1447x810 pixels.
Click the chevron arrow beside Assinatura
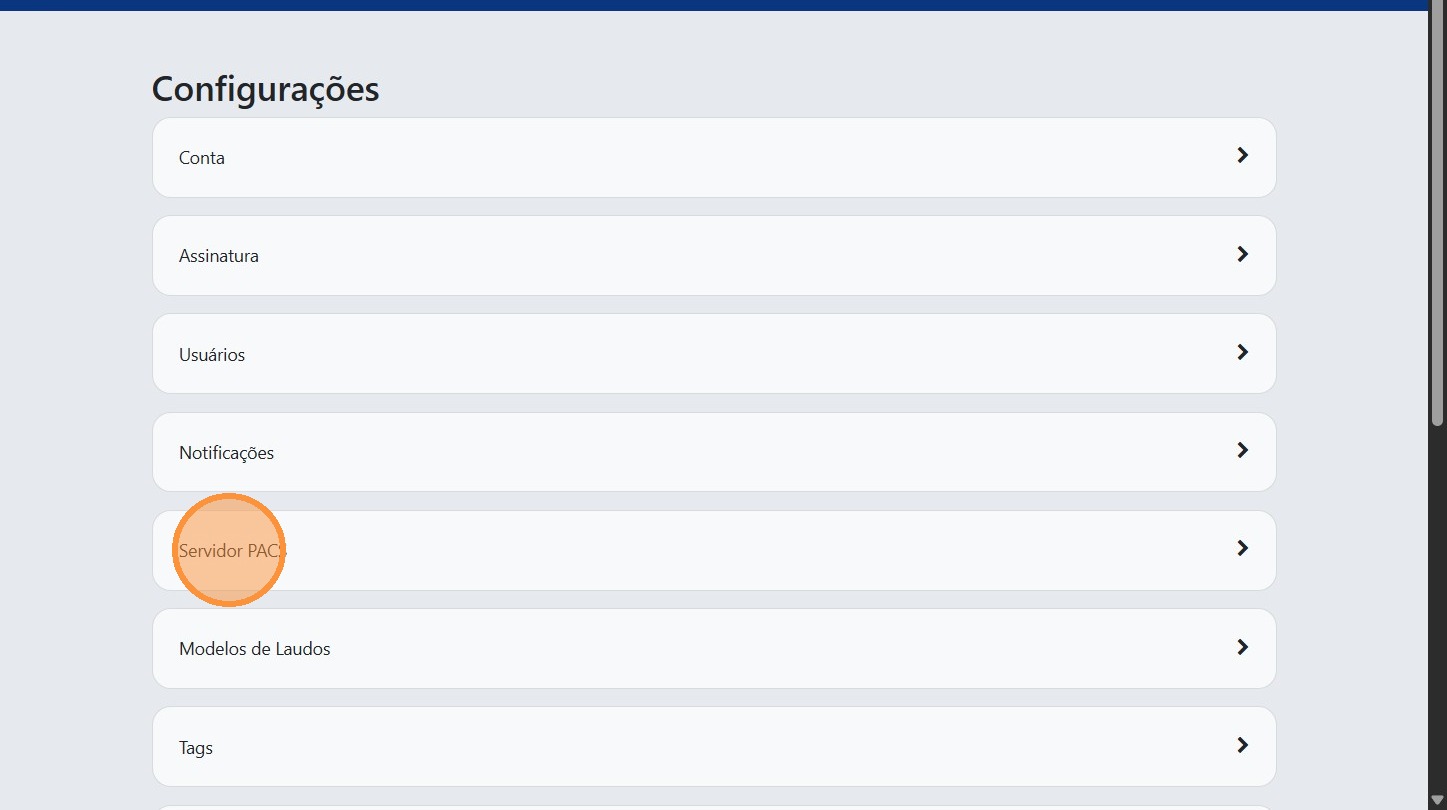(x=1242, y=254)
